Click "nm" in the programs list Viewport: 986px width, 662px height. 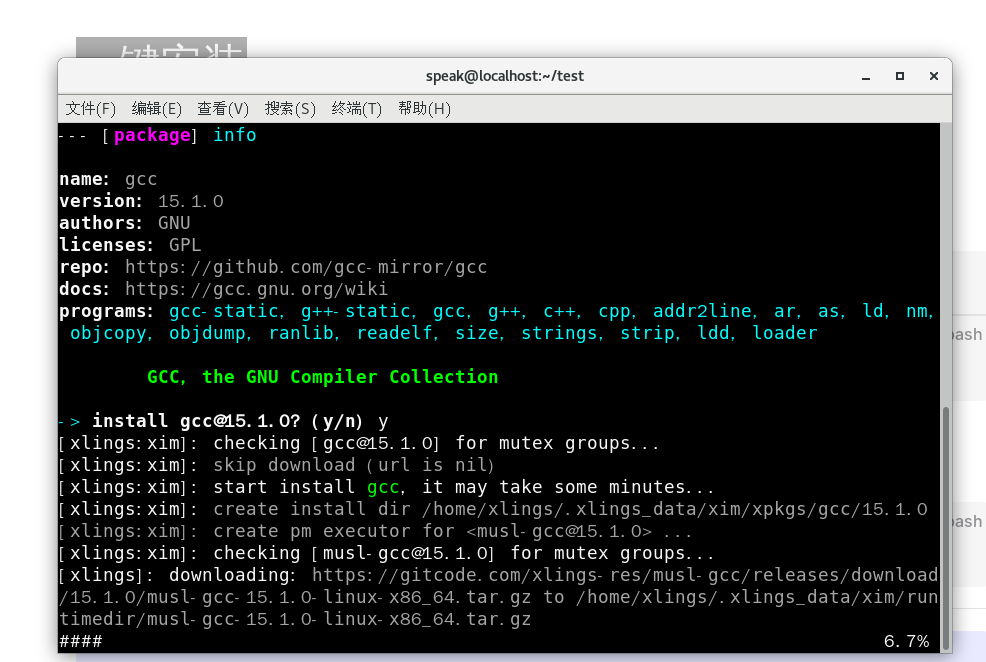click(x=917, y=311)
